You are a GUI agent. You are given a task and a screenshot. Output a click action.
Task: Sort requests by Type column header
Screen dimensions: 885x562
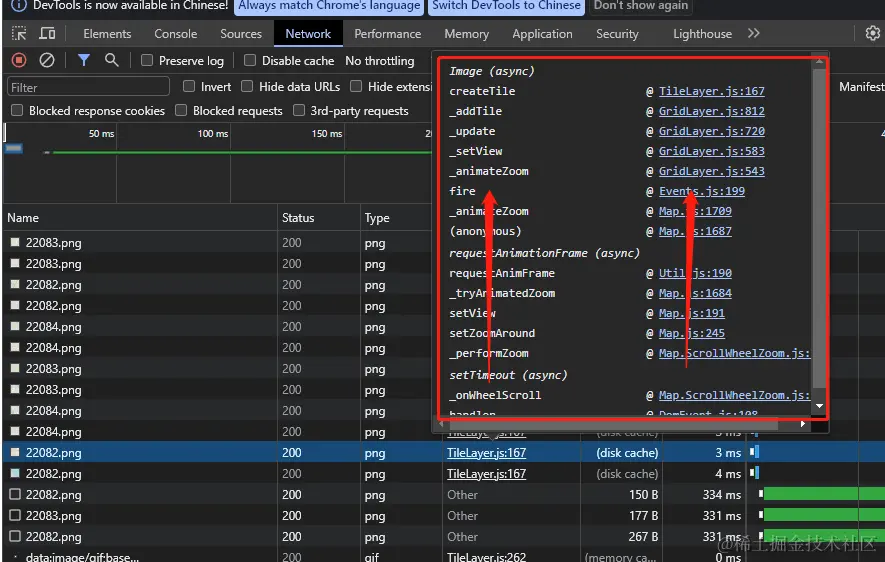[401, 218]
